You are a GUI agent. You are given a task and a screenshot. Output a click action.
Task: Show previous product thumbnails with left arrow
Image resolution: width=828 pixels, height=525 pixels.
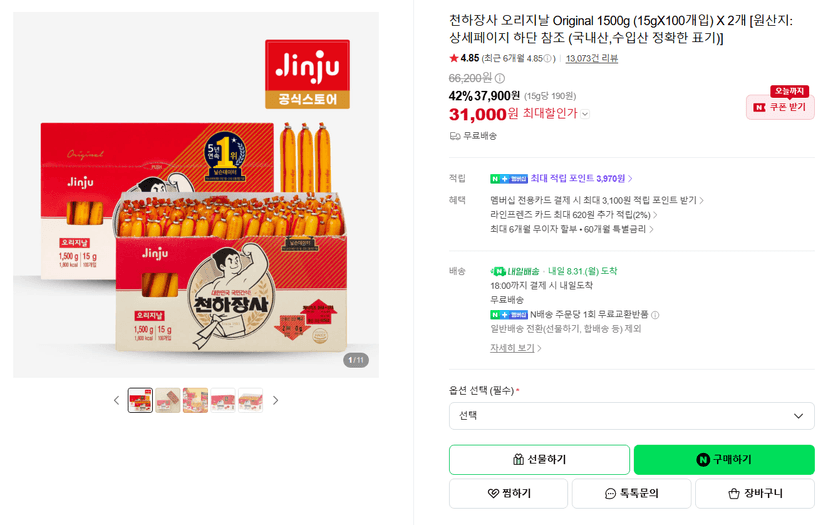click(x=117, y=400)
